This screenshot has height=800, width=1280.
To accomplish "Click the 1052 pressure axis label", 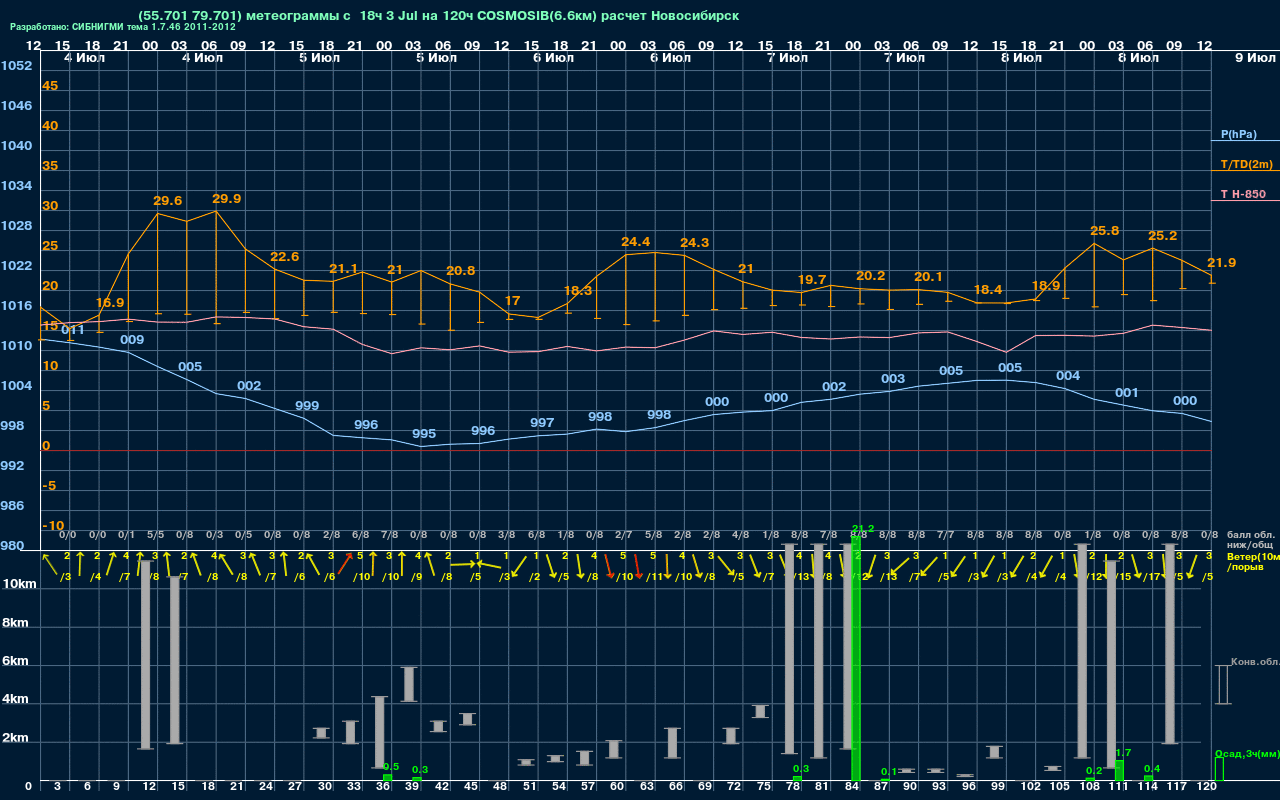I will click(x=16, y=66).
